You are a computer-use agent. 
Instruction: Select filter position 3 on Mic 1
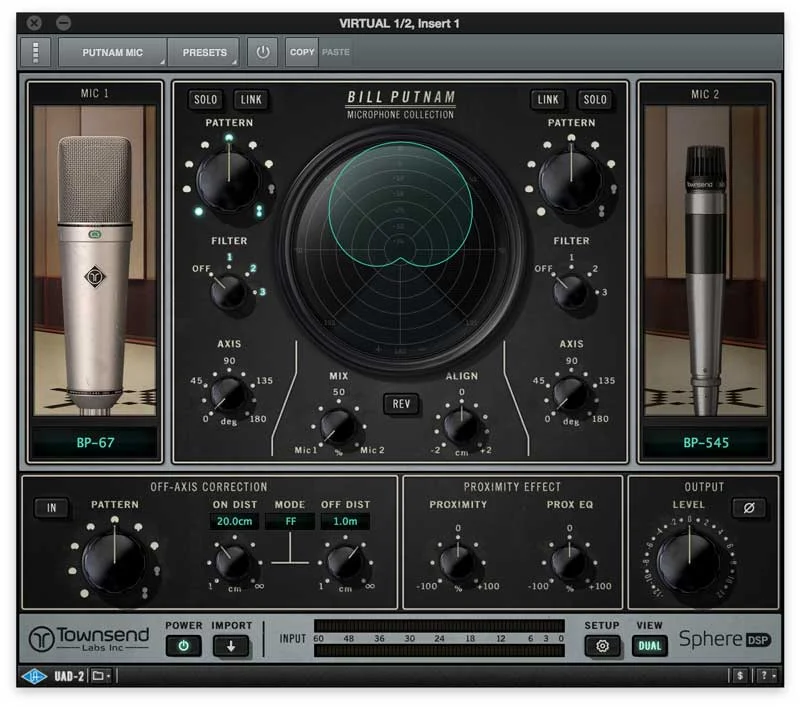coord(262,292)
